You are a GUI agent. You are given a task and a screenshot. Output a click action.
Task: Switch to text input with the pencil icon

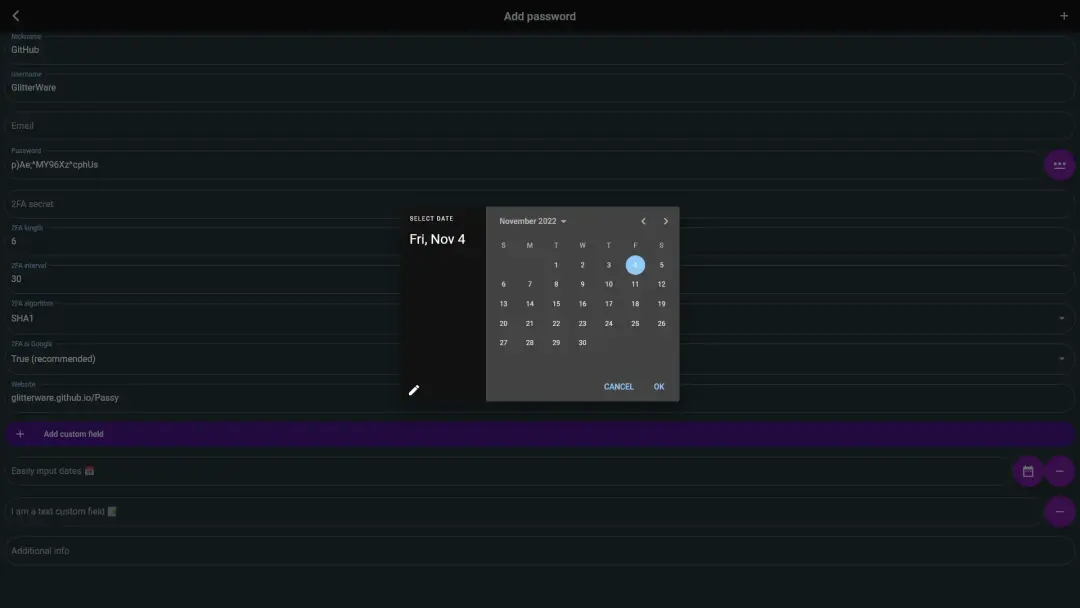pos(414,390)
